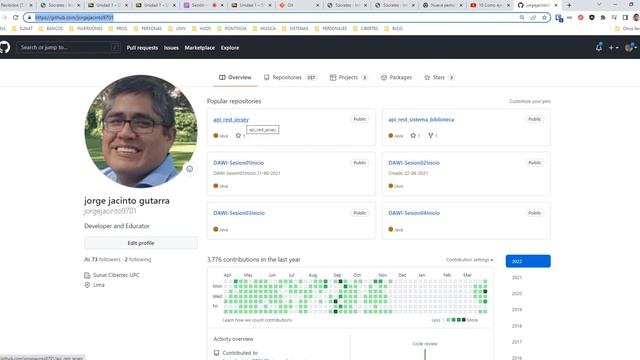Screen dimensions: 640x360
Task: Open the DAWI-Sesion04Inicio repository
Action: coord(414,213)
